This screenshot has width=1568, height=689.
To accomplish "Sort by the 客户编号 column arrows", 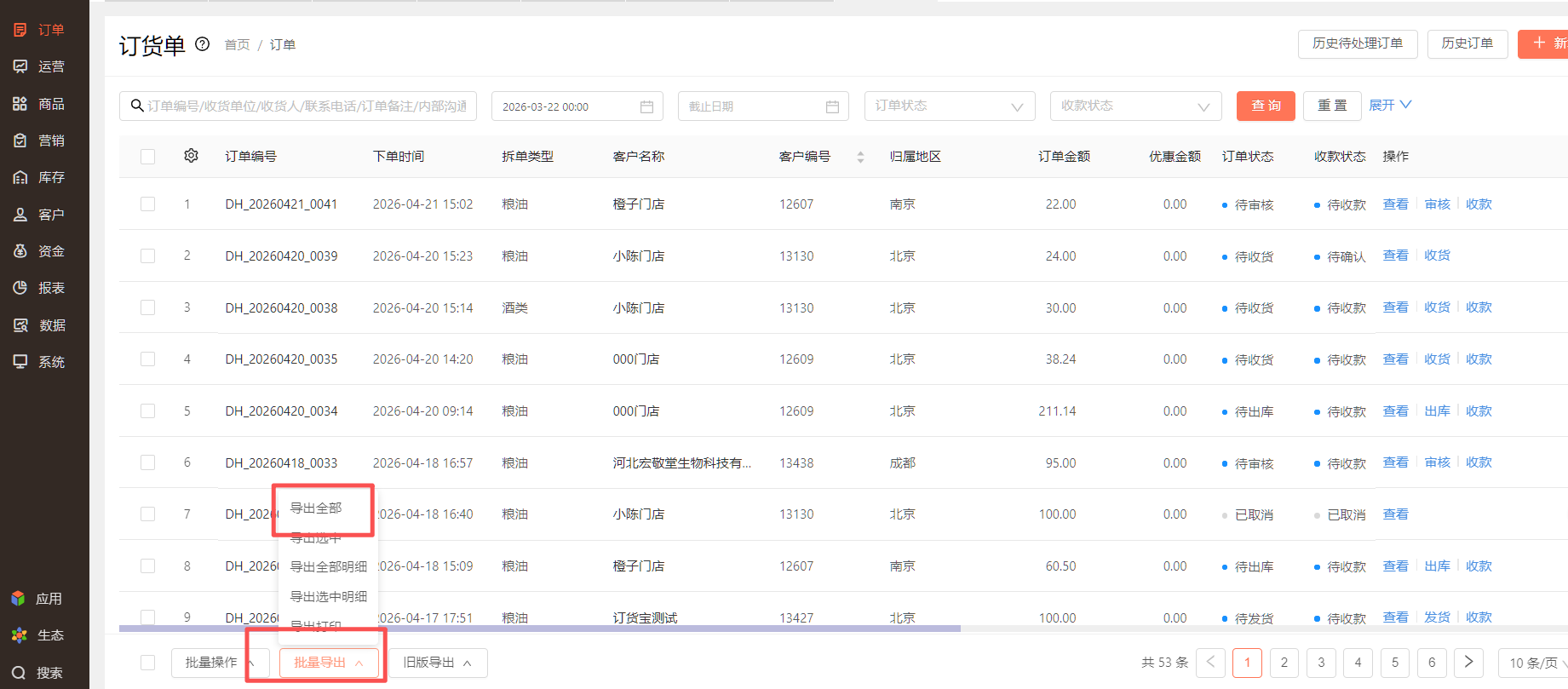I will coord(860,157).
